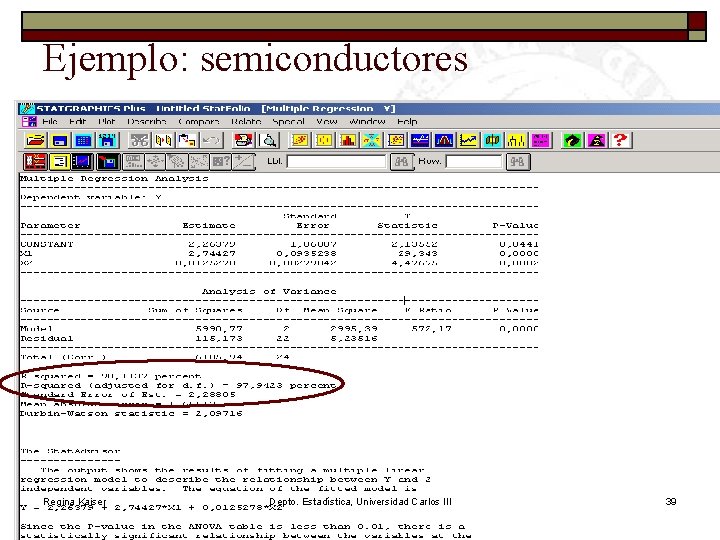Open the box-and-whisker plot icon
720x540 pixels.
tap(324, 140)
